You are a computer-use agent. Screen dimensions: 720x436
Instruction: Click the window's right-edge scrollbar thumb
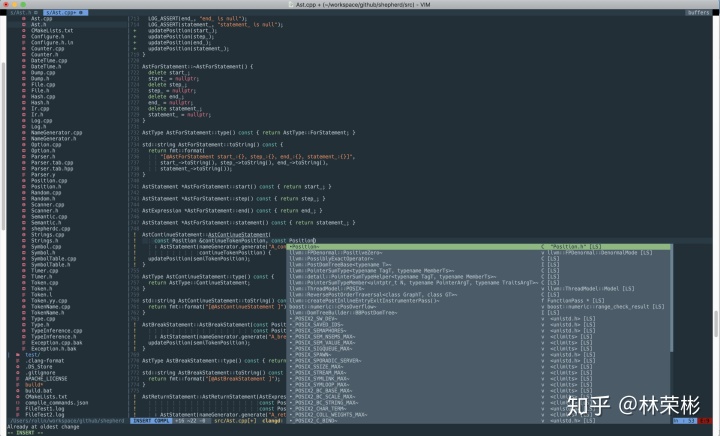[x=716, y=324]
